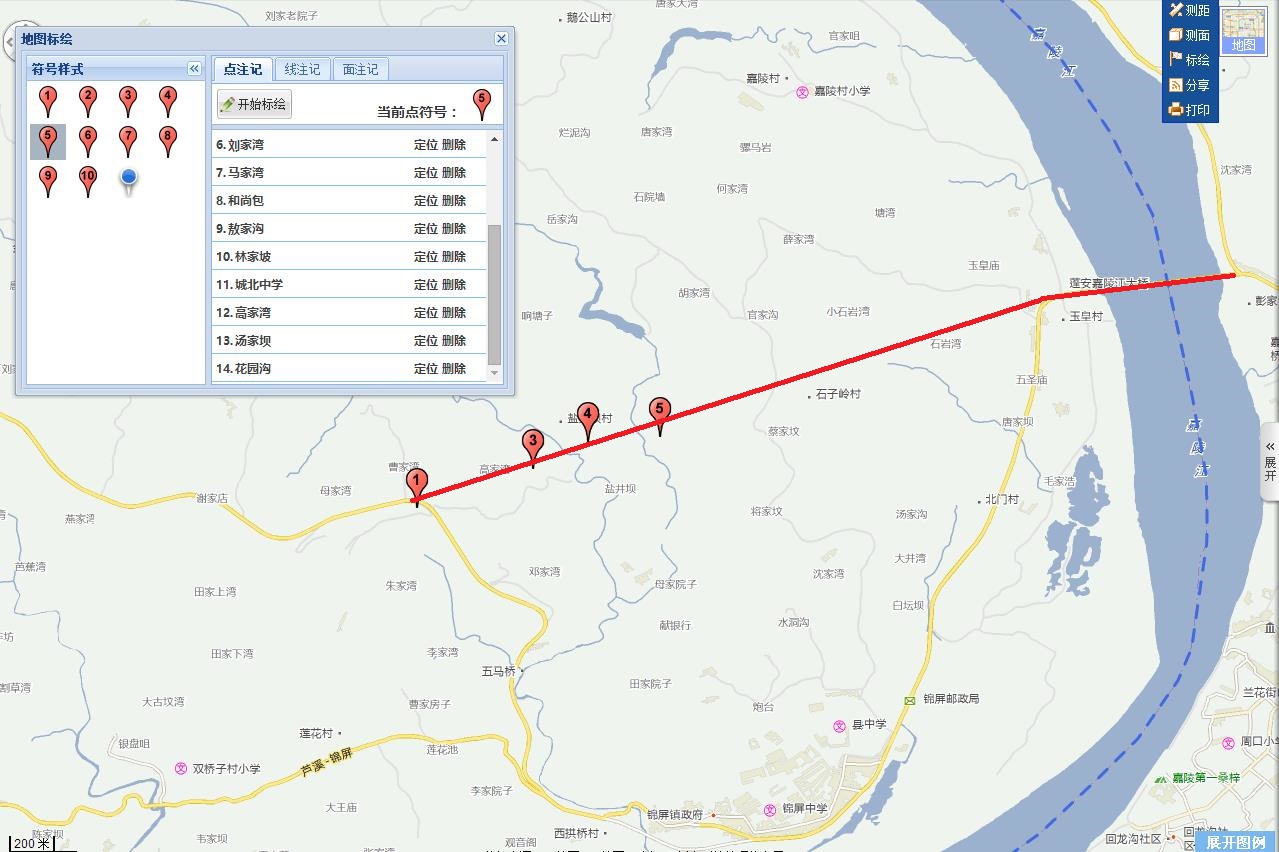This screenshot has height=852, width=1279.
Task: Open the 标绘 flag marking tool
Action: [x=1189, y=61]
